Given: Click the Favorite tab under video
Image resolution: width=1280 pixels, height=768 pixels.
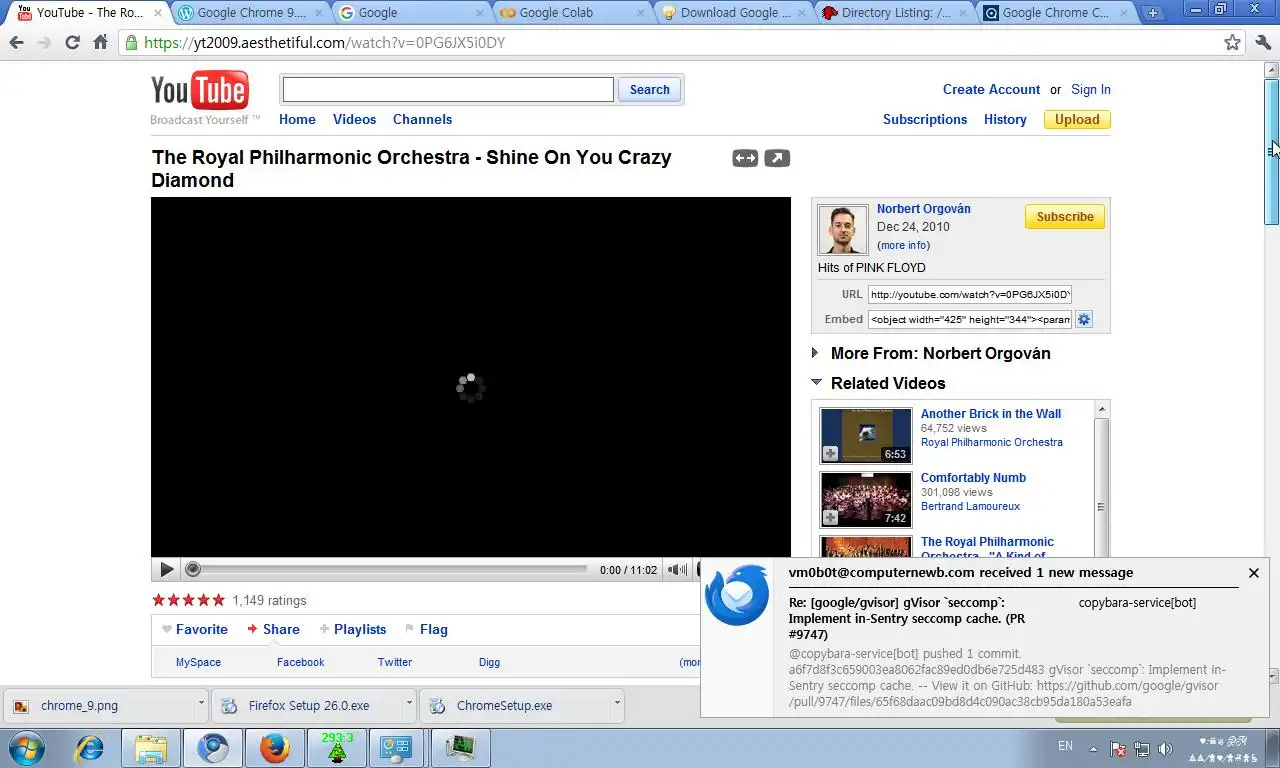Looking at the screenshot, I should point(195,629).
